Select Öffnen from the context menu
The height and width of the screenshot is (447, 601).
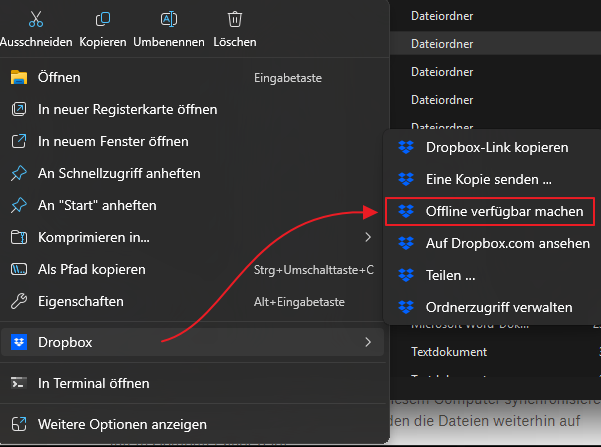pos(59,77)
